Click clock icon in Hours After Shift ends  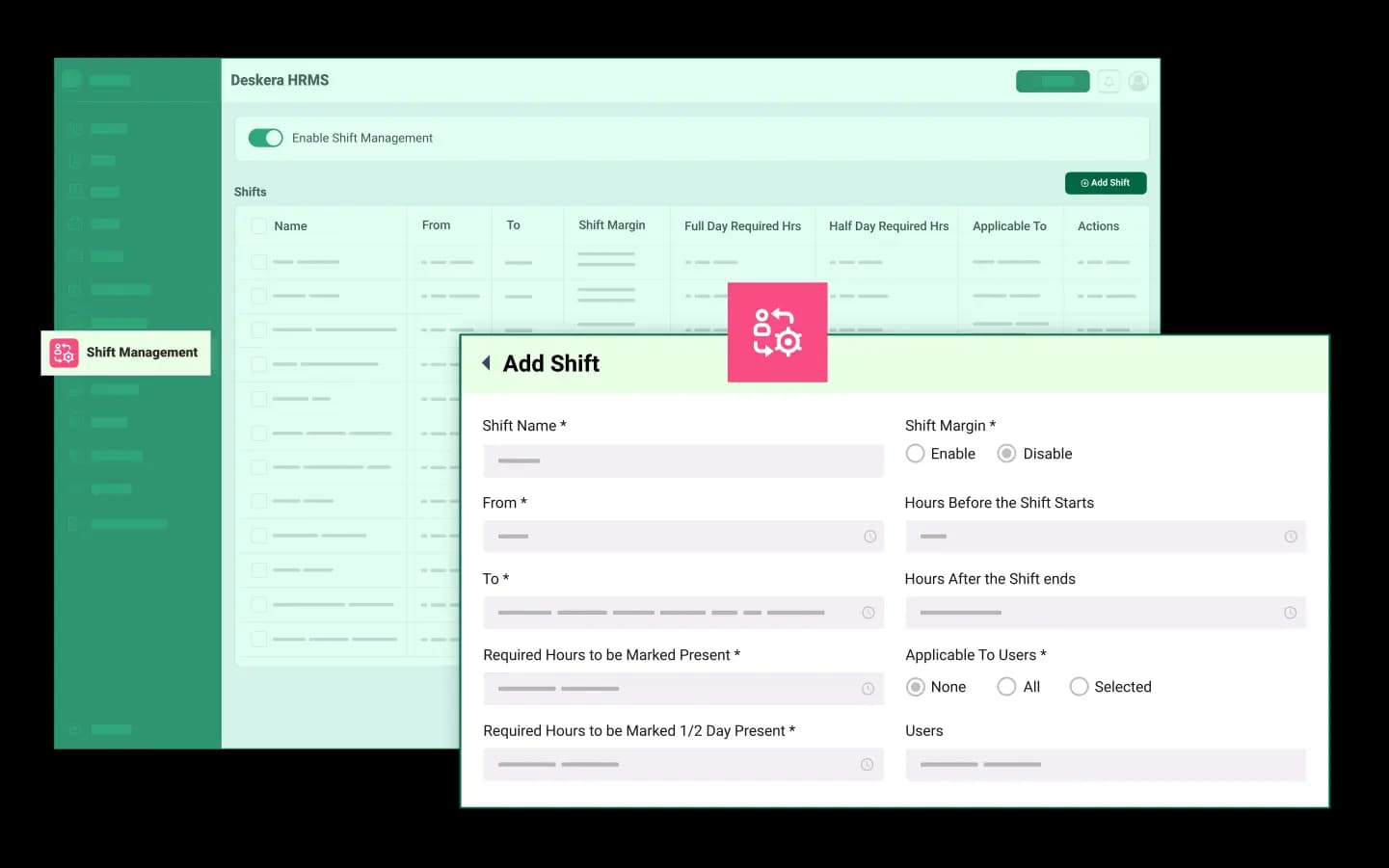1291,613
